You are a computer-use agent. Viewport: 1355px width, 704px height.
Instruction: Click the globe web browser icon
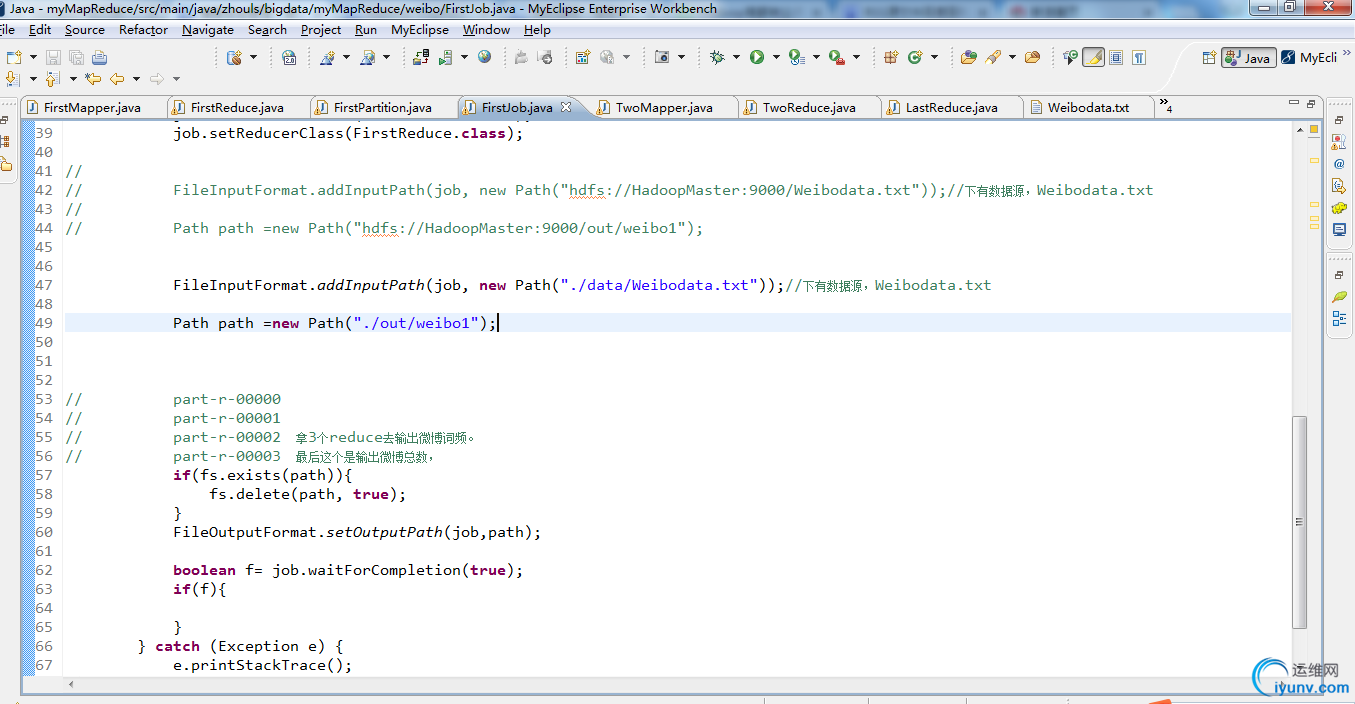(485, 57)
